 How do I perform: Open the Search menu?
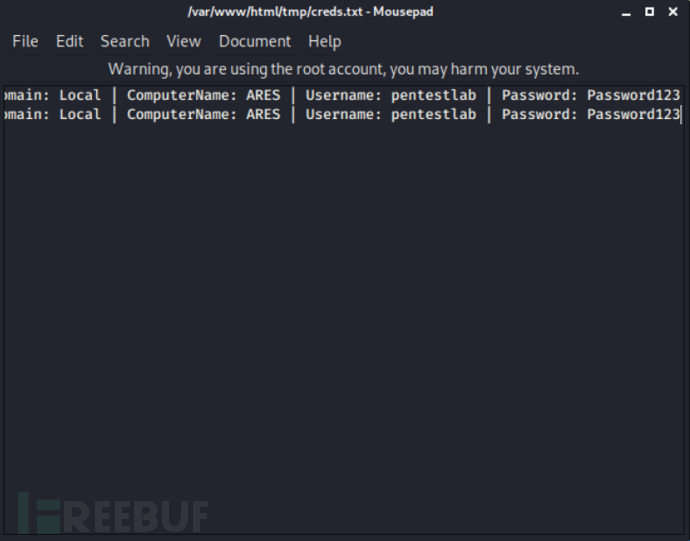coord(125,41)
